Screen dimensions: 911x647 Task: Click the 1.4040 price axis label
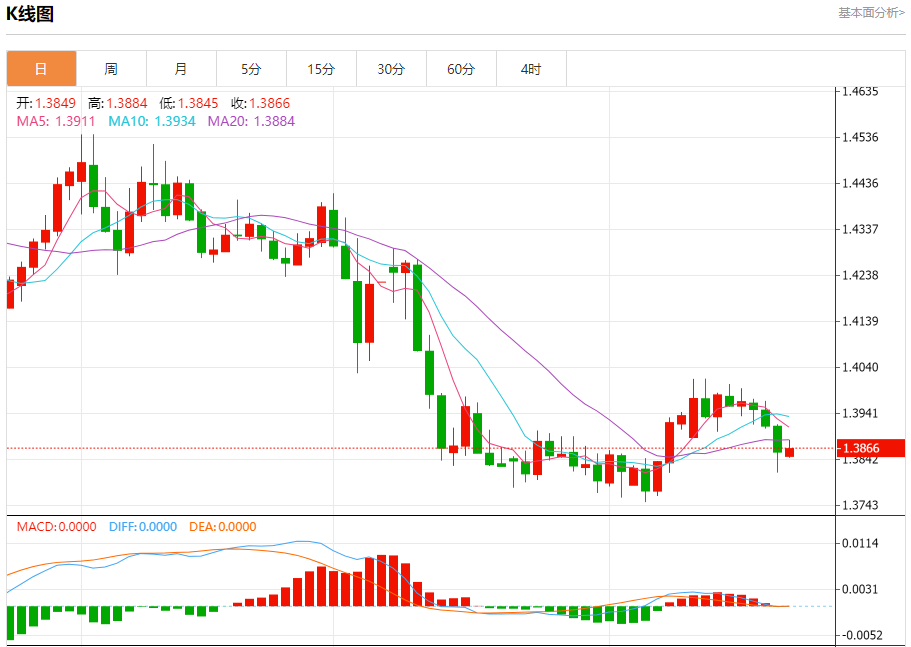[860, 367]
